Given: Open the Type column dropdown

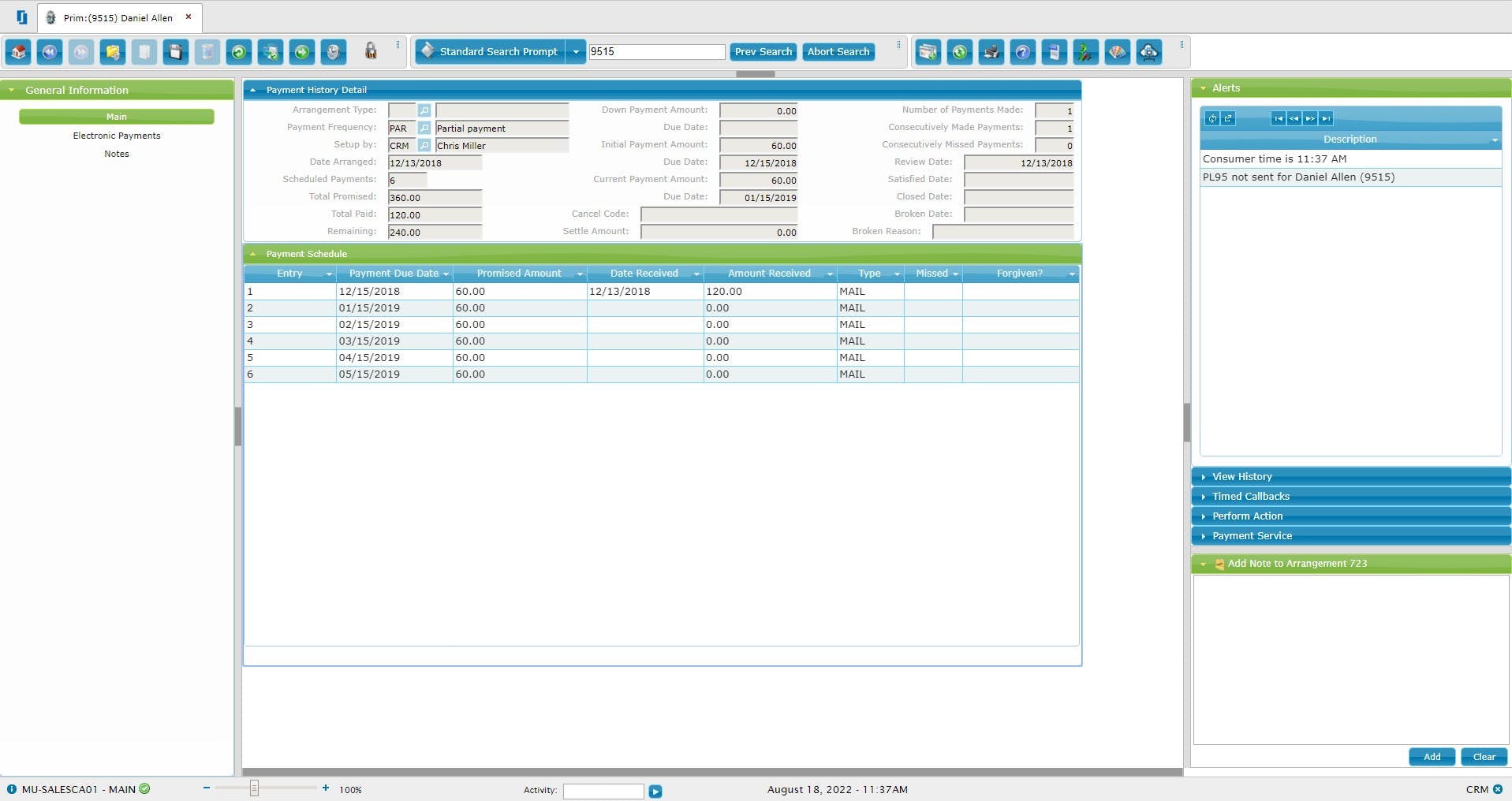Looking at the screenshot, I should coord(897,274).
